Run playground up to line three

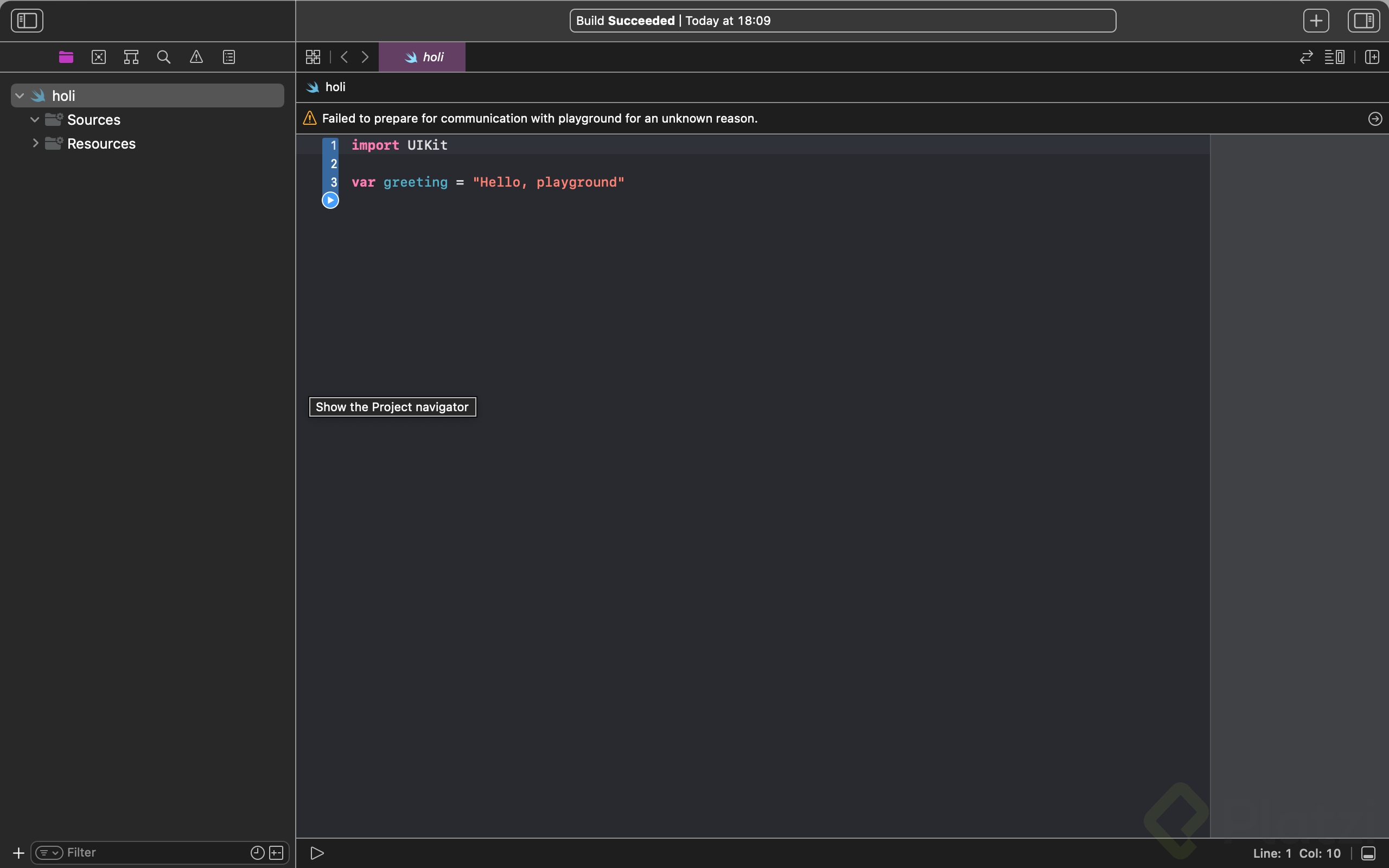click(330, 200)
